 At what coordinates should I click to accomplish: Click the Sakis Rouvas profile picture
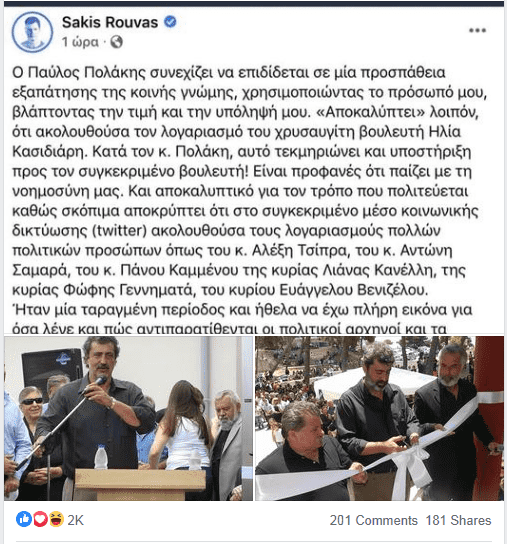32,32
